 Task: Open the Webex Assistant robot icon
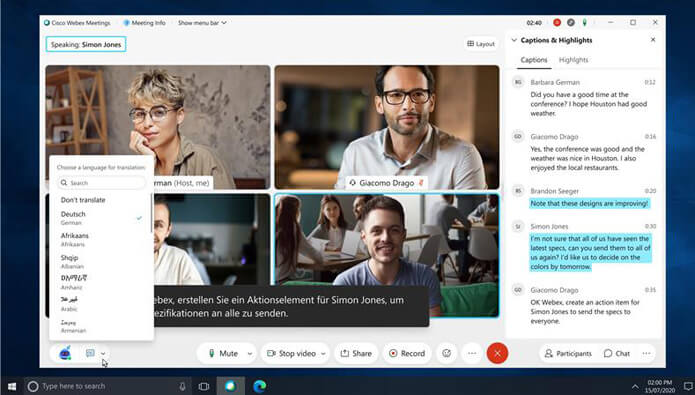click(x=65, y=353)
